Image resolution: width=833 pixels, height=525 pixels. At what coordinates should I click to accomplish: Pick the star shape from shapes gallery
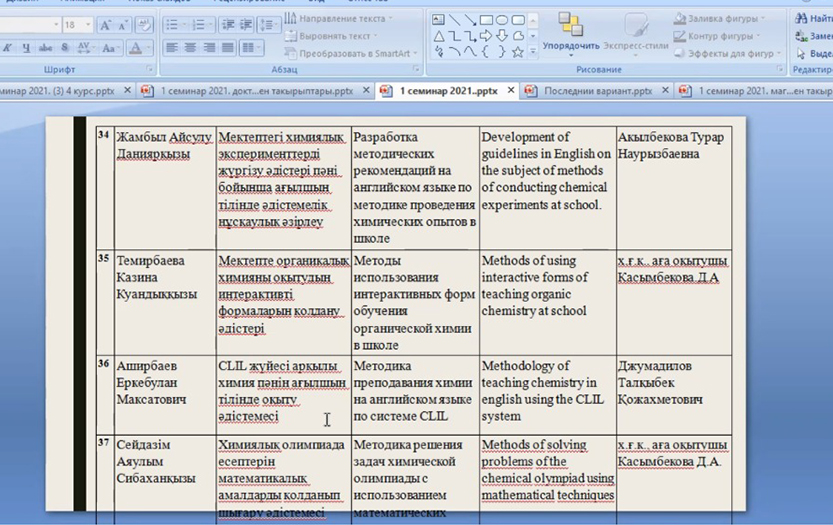pos(518,51)
